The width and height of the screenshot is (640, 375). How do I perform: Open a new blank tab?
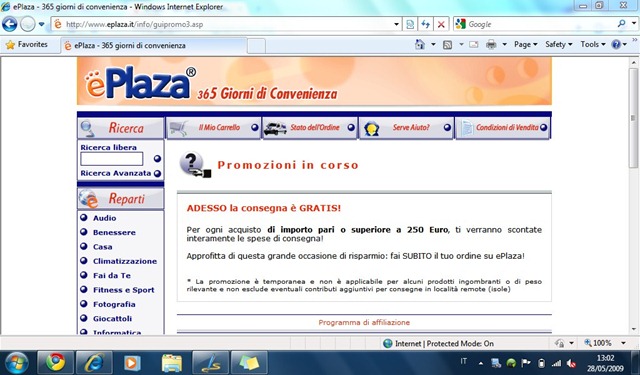click(x=256, y=46)
